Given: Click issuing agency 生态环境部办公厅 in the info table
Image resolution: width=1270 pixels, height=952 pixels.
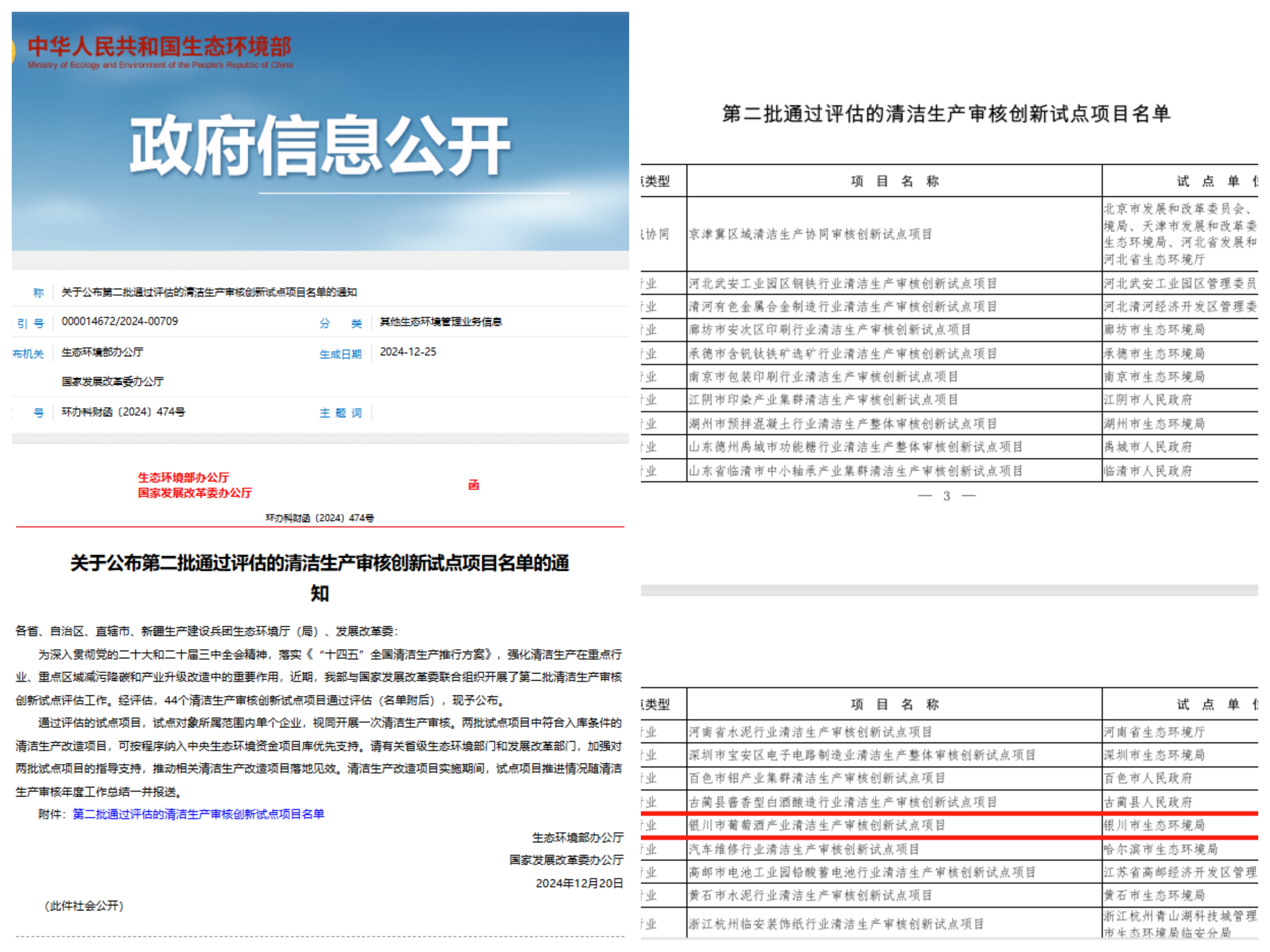Looking at the screenshot, I should [102, 352].
